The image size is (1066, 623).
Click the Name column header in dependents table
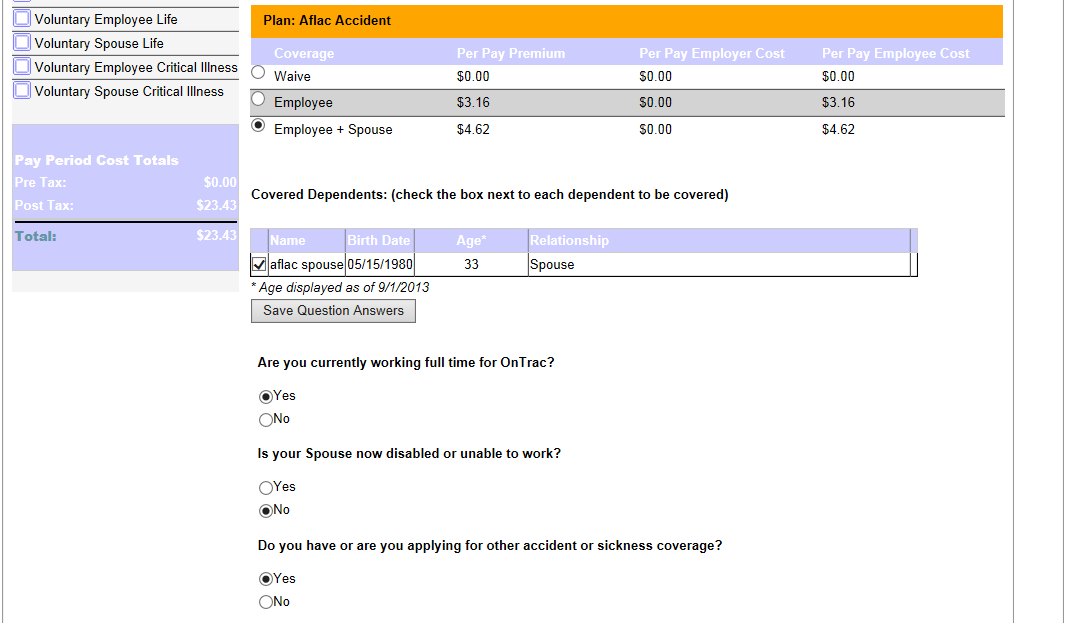click(x=288, y=240)
